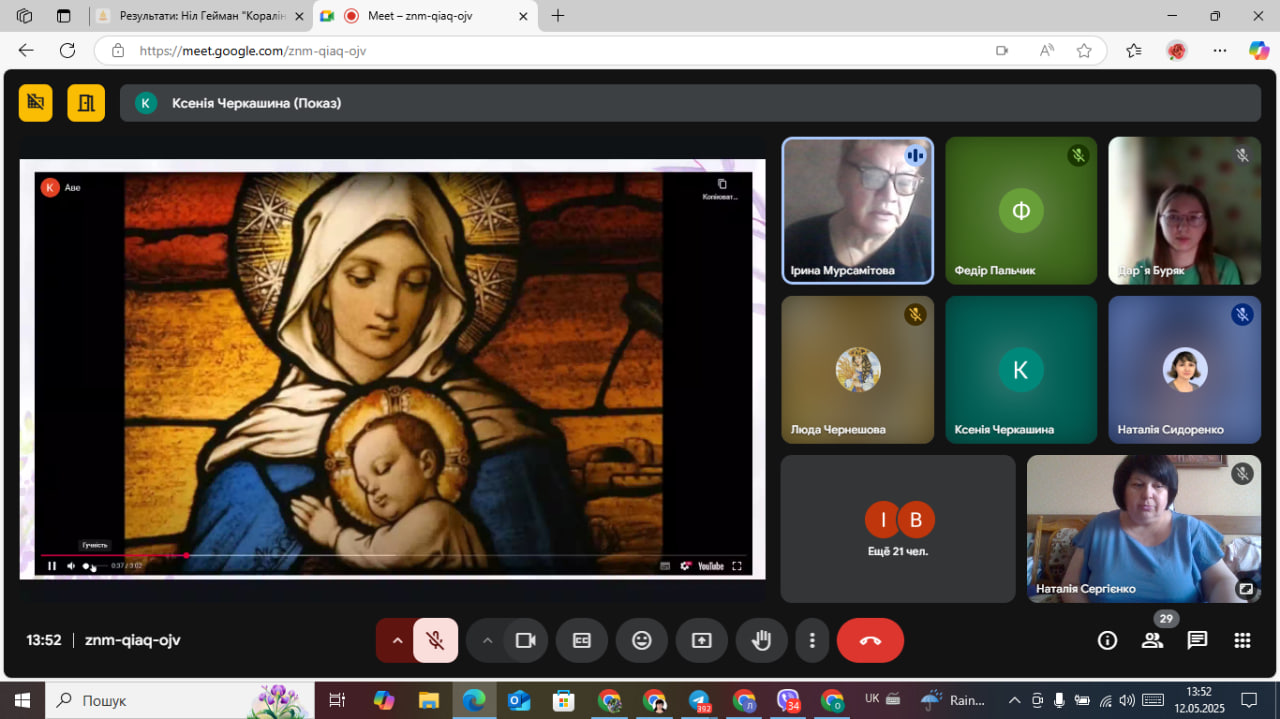Open the Edge workspaces icon
This screenshot has width=1280, height=719.
click(x=25, y=16)
